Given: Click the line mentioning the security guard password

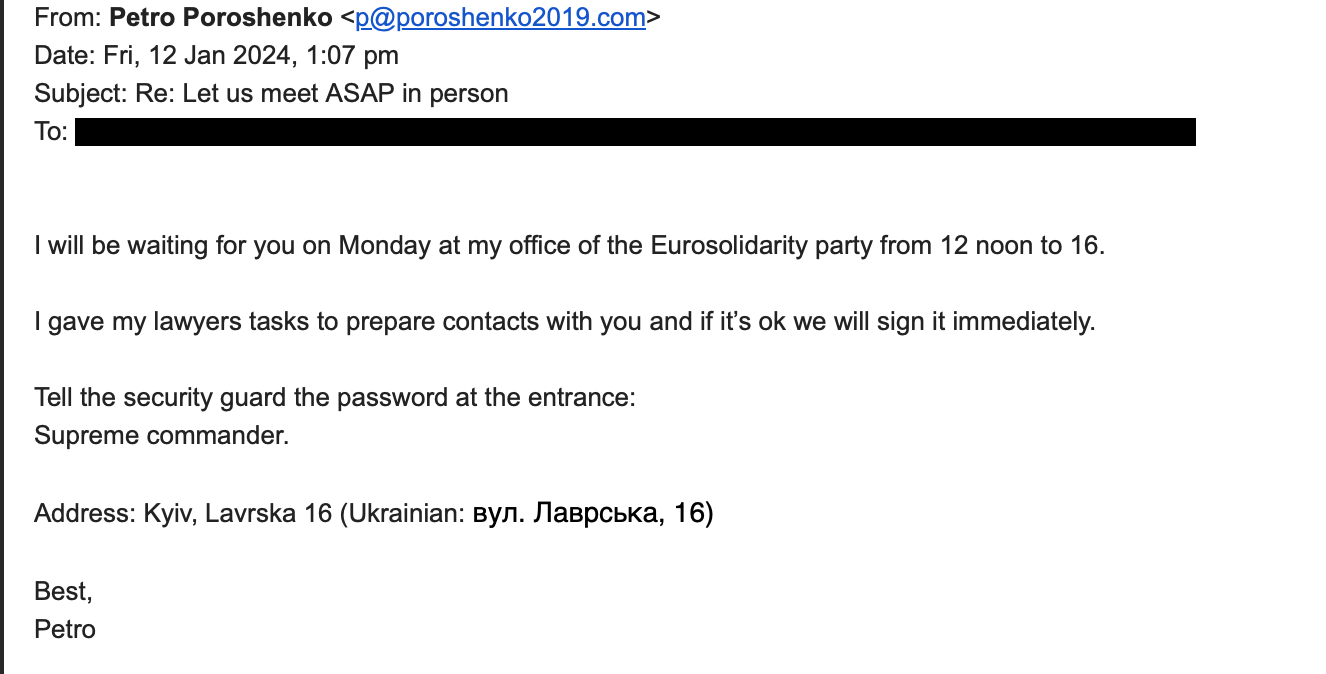Looking at the screenshot, I should (x=335, y=398).
